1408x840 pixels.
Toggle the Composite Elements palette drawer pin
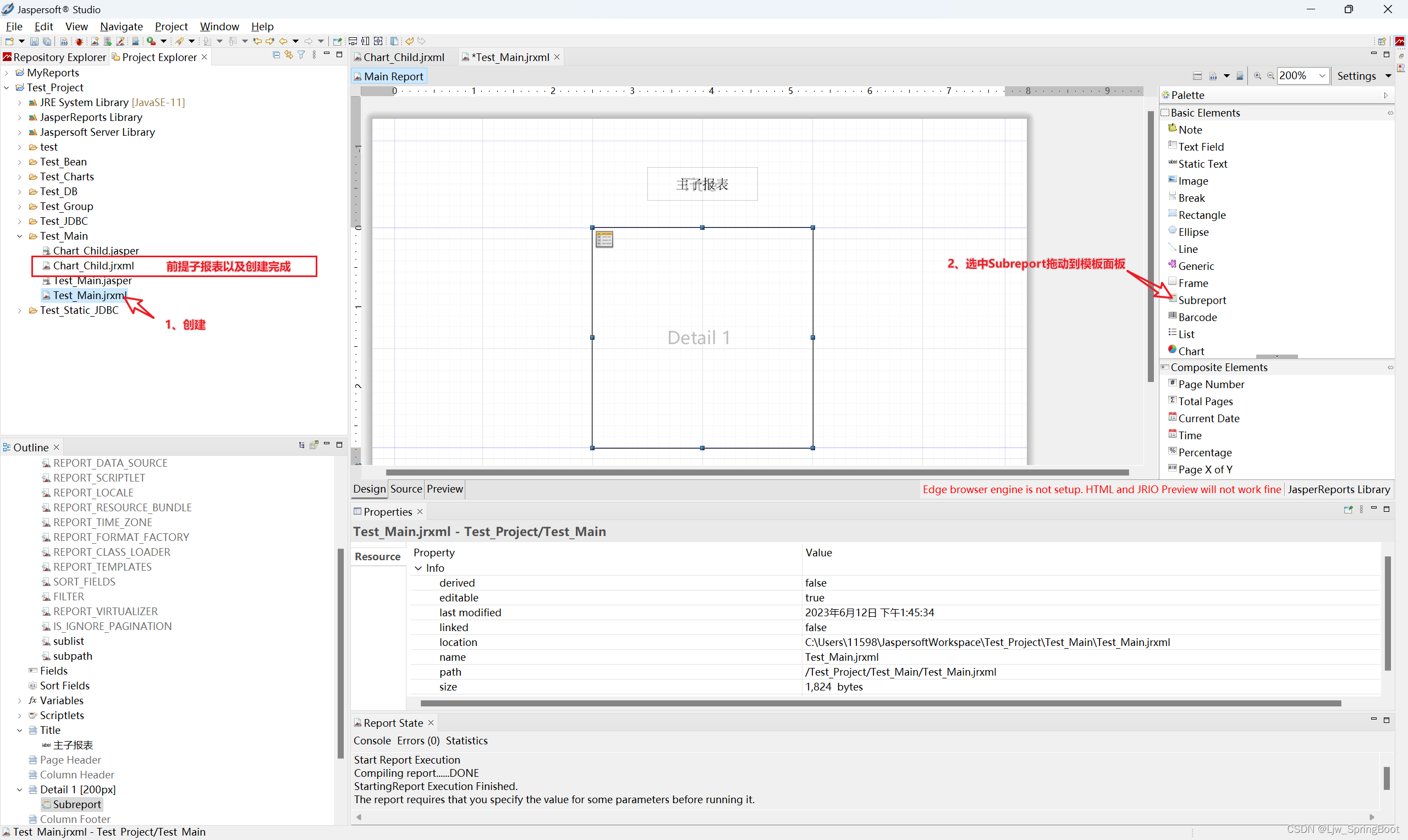(x=1390, y=367)
